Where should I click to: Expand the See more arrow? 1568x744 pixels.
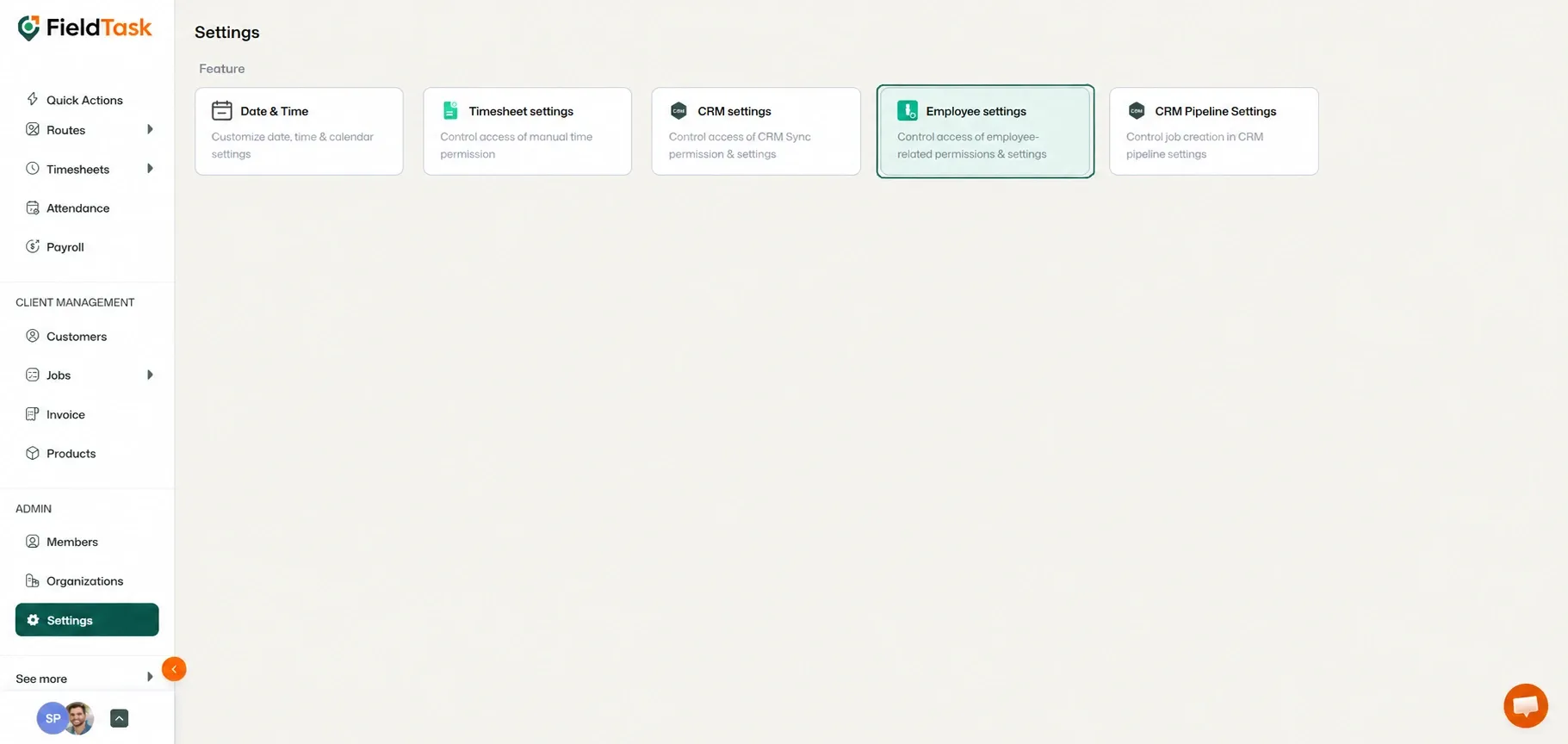point(150,677)
